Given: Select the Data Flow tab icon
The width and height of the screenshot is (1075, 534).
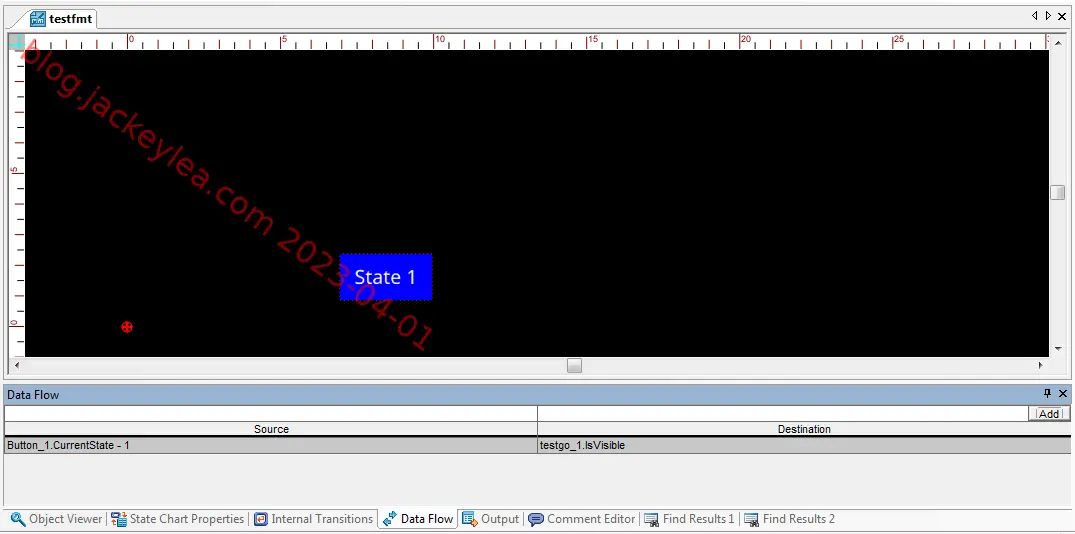Looking at the screenshot, I should point(390,519).
